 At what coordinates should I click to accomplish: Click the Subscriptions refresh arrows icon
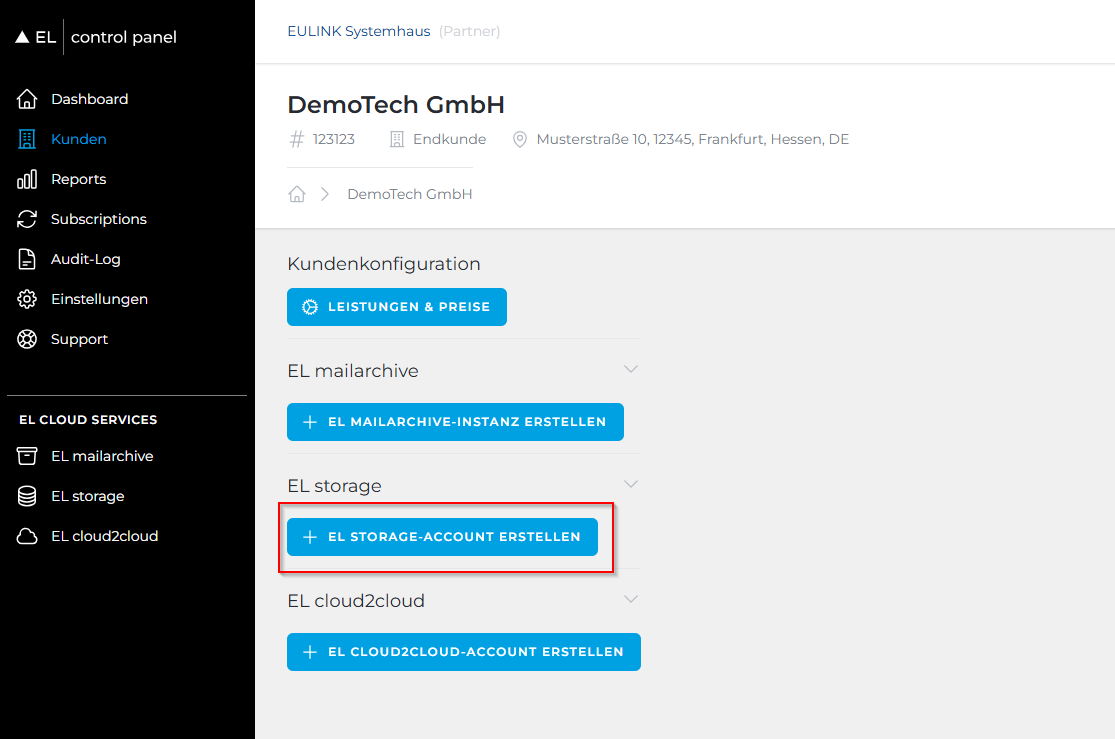[x=27, y=219]
